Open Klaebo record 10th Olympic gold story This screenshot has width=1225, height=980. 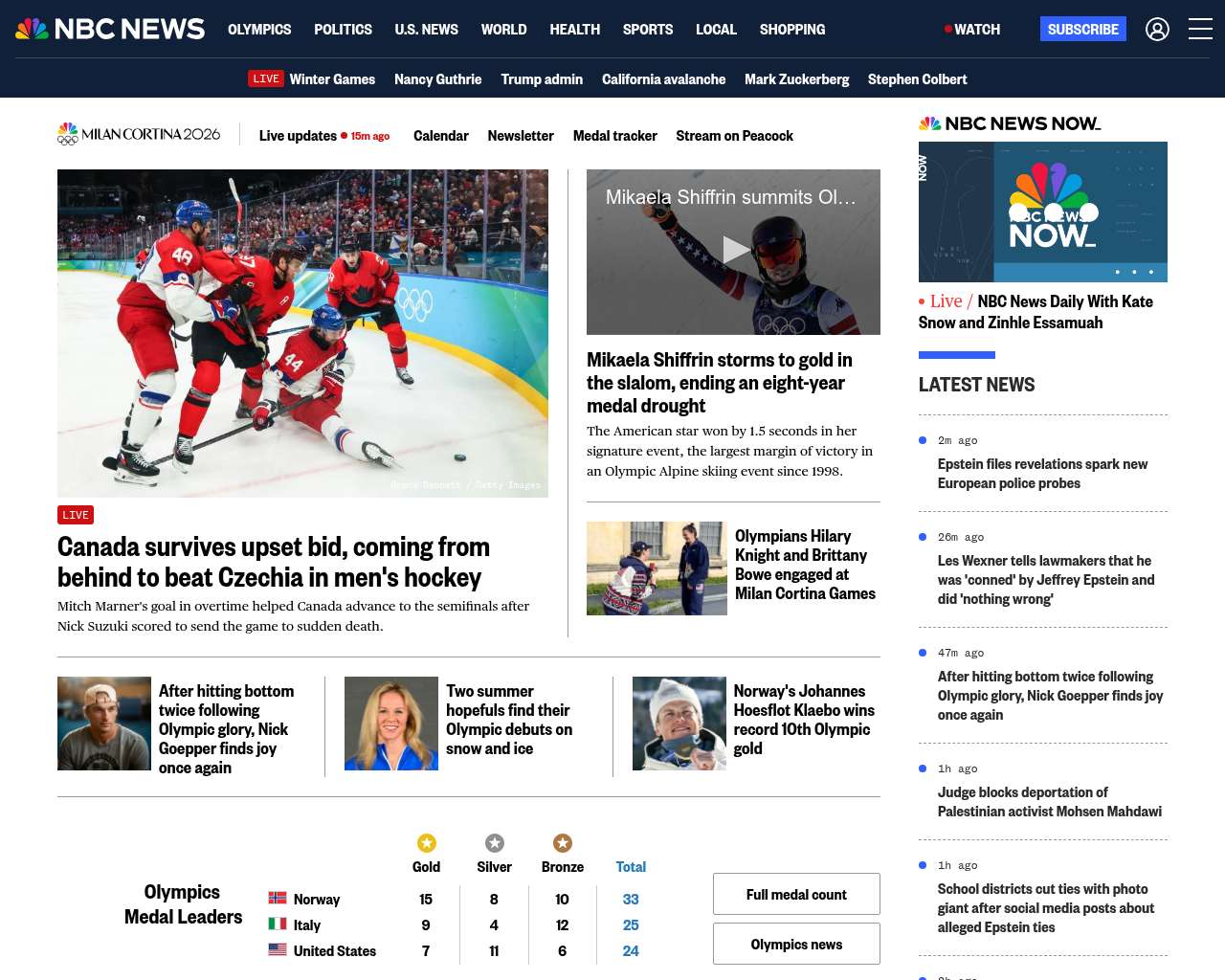[804, 720]
